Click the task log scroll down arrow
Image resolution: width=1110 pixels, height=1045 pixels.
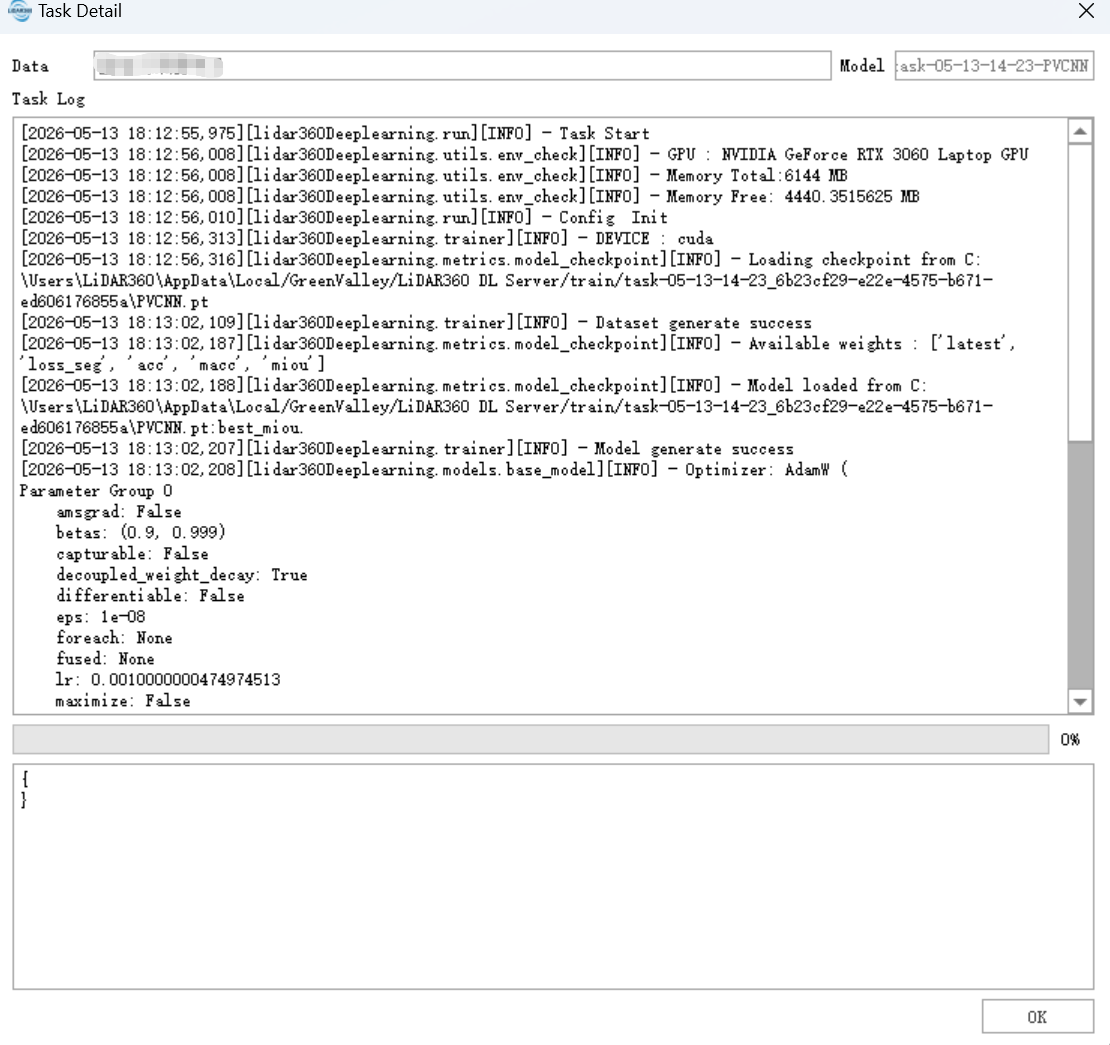[x=1080, y=702]
